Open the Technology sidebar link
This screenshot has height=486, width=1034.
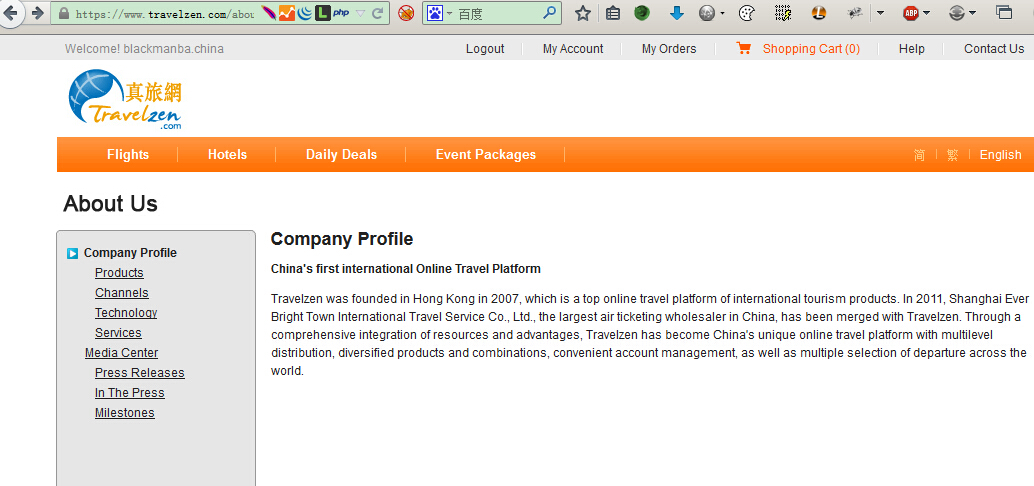coord(126,313)
